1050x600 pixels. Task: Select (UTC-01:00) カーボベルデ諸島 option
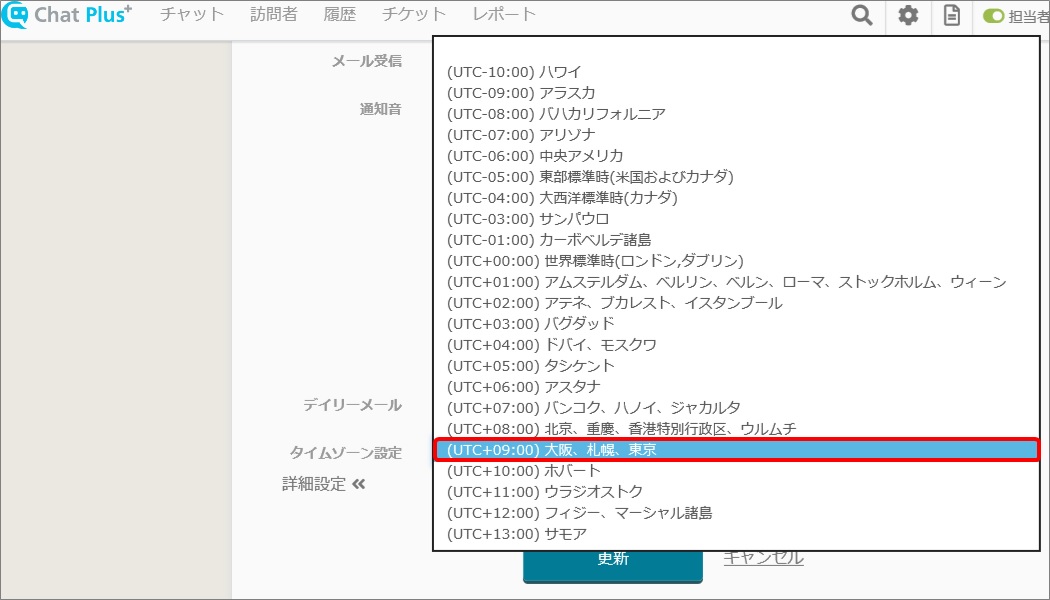[736, 240]
